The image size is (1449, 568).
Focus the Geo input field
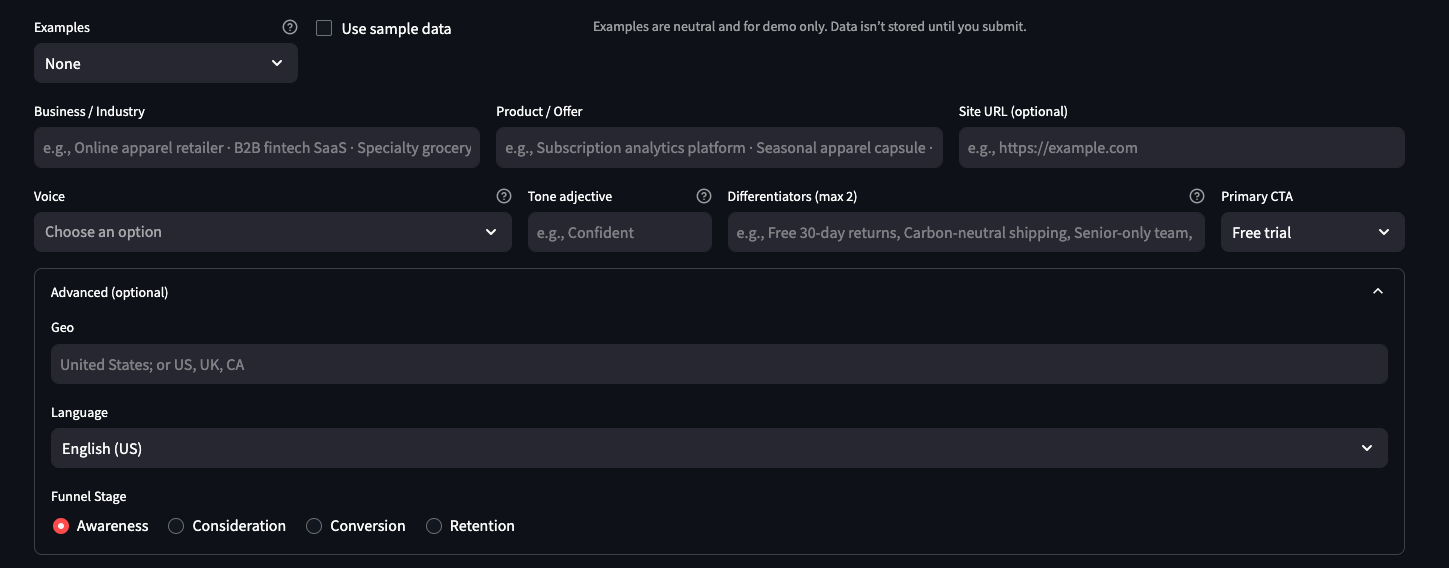point(719,364)
